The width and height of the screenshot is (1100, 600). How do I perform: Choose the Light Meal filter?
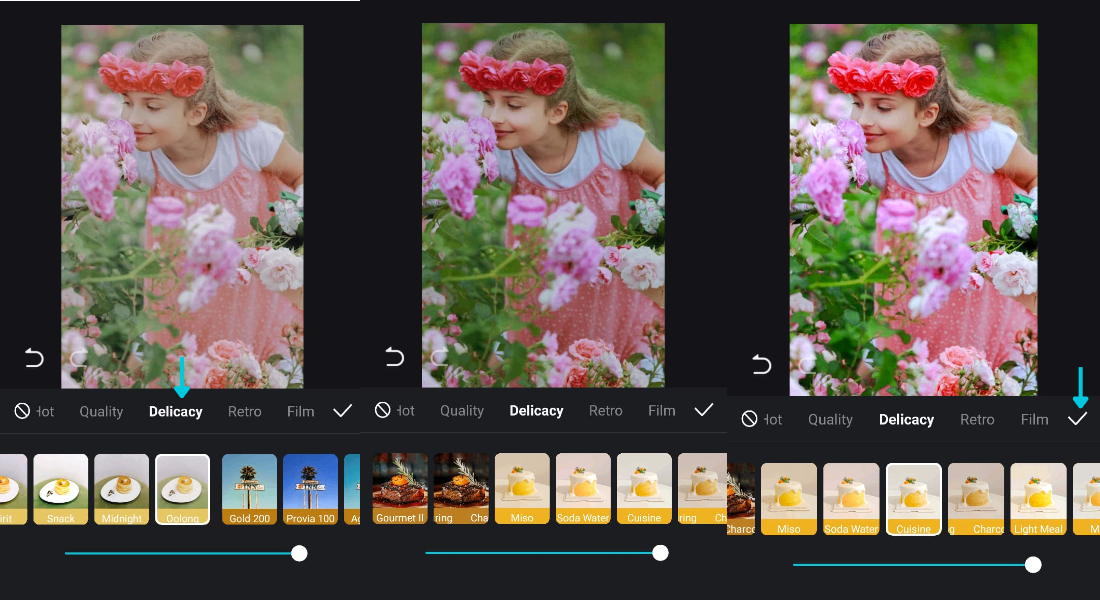coord(1037,498)
